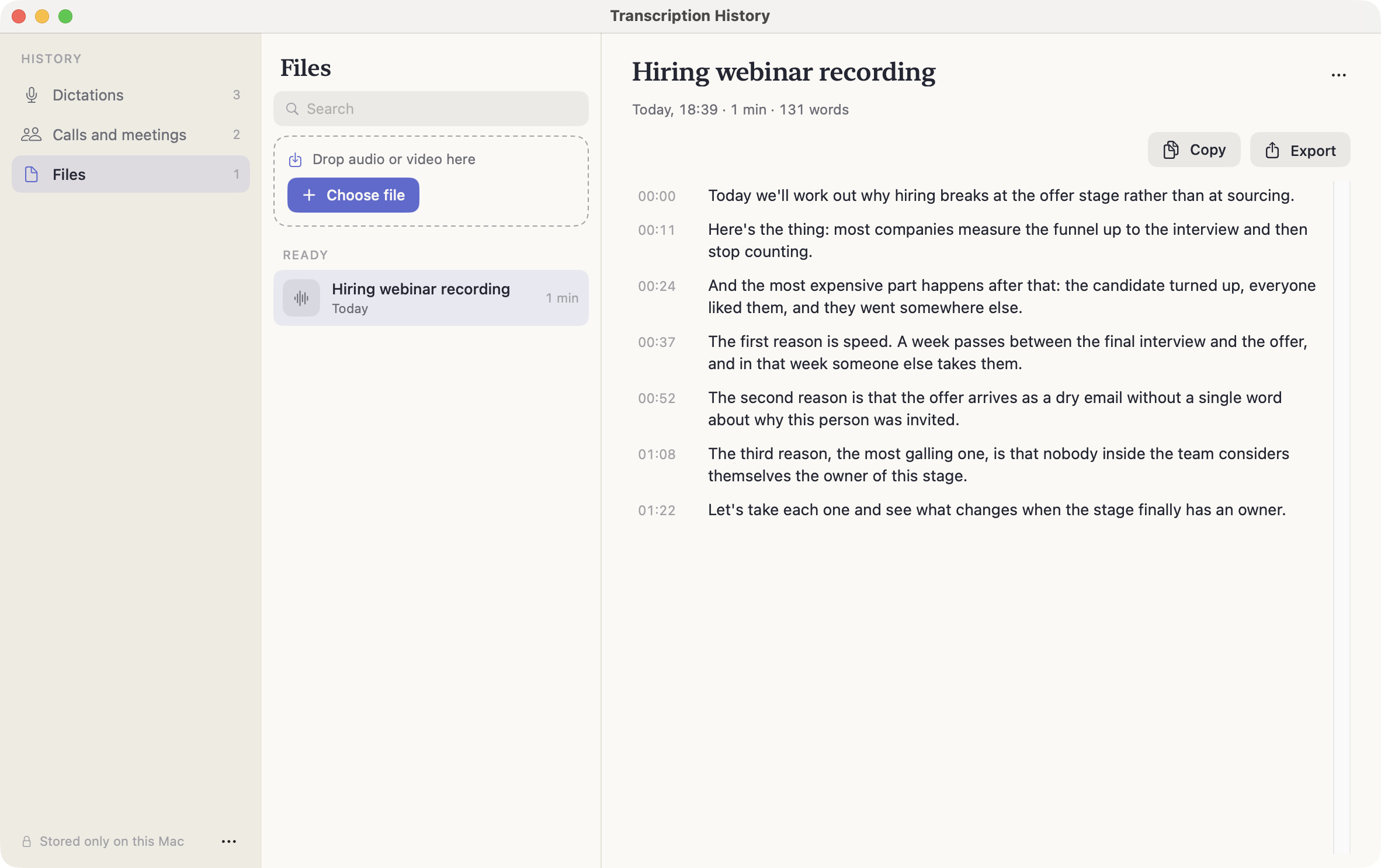
Task: Click the line beginning 'Today we'll work out'
Action: pyautogui.click(x=1001, y=196)
